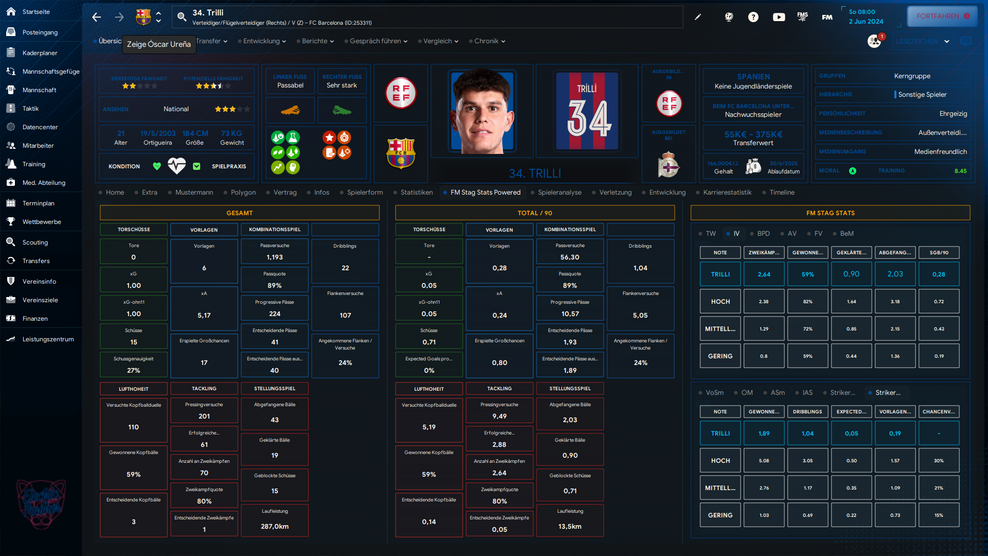Image resolution: width=988 pixels, height=556 pixels.
Task: Select the TW position radio button
Action: tap(706, 233)
